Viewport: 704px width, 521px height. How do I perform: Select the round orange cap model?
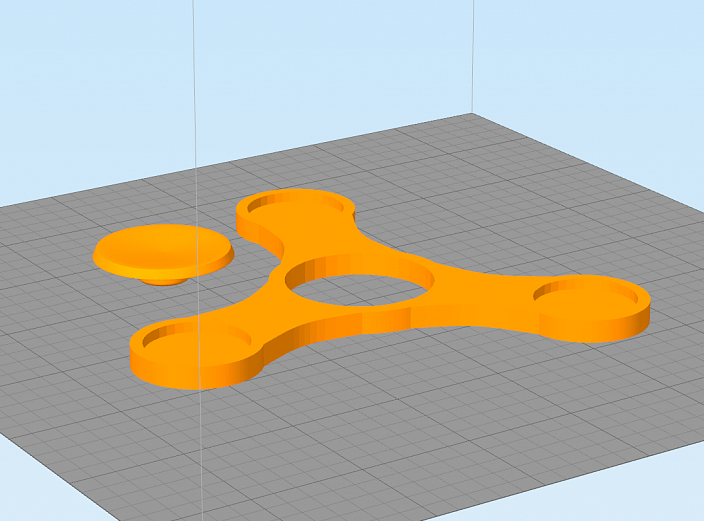[163, 255]
